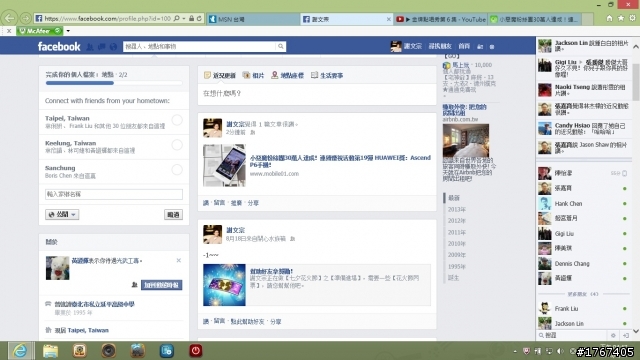Screen dimensions: 640x360
Task: Open the browser home icon
Action: [609, 18]
